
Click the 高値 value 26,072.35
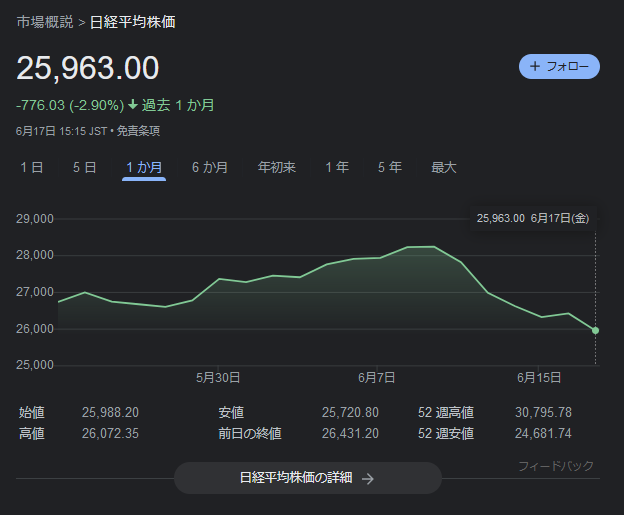(110, 433)
